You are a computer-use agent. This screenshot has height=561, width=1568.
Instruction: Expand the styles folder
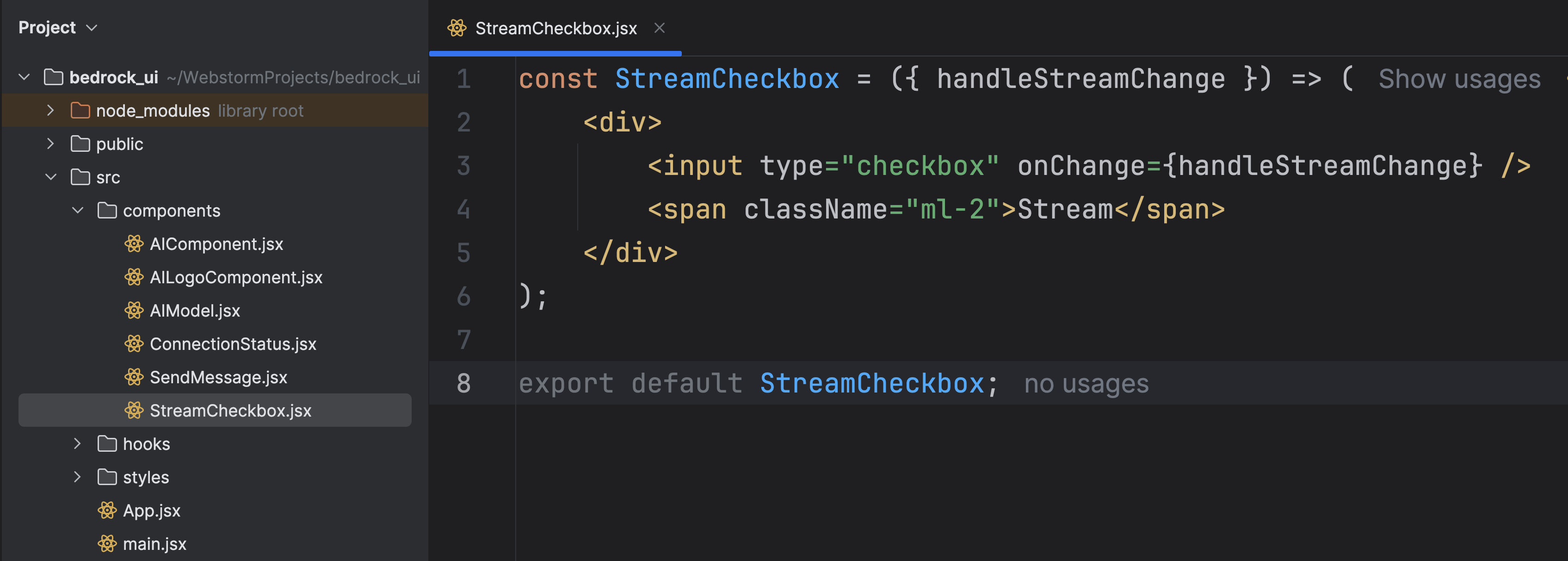click(77, 478)
